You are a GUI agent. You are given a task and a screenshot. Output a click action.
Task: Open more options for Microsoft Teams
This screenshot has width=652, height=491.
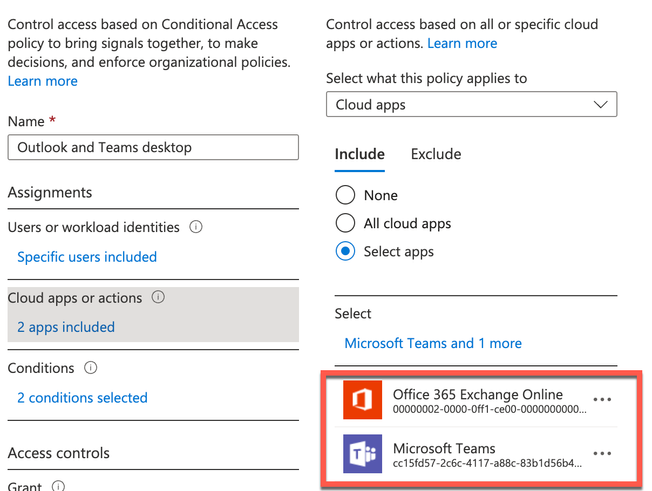[x=602, y=454]
